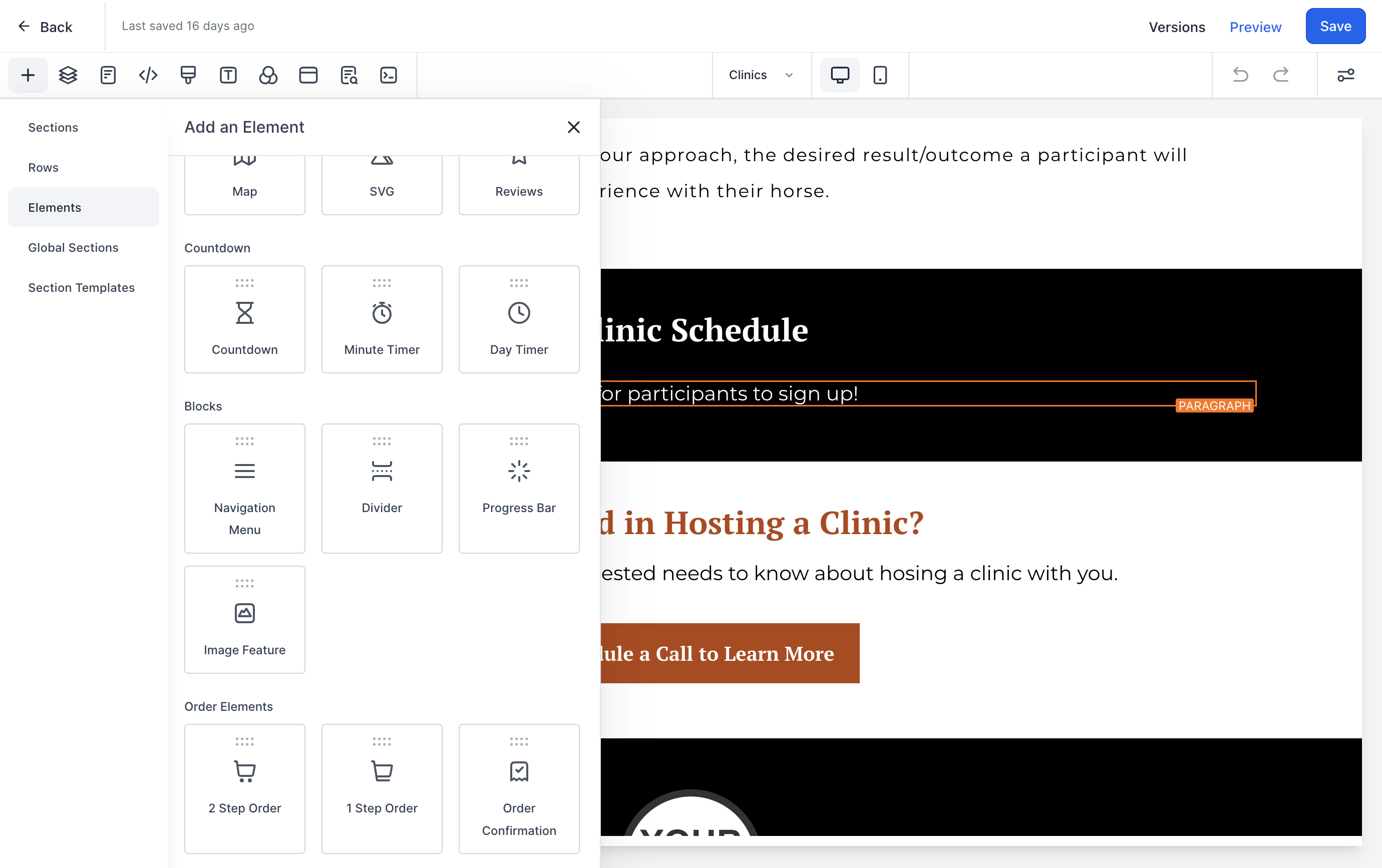
Task: Expand the Clinics page dropdown
Action: click(761, 75)
